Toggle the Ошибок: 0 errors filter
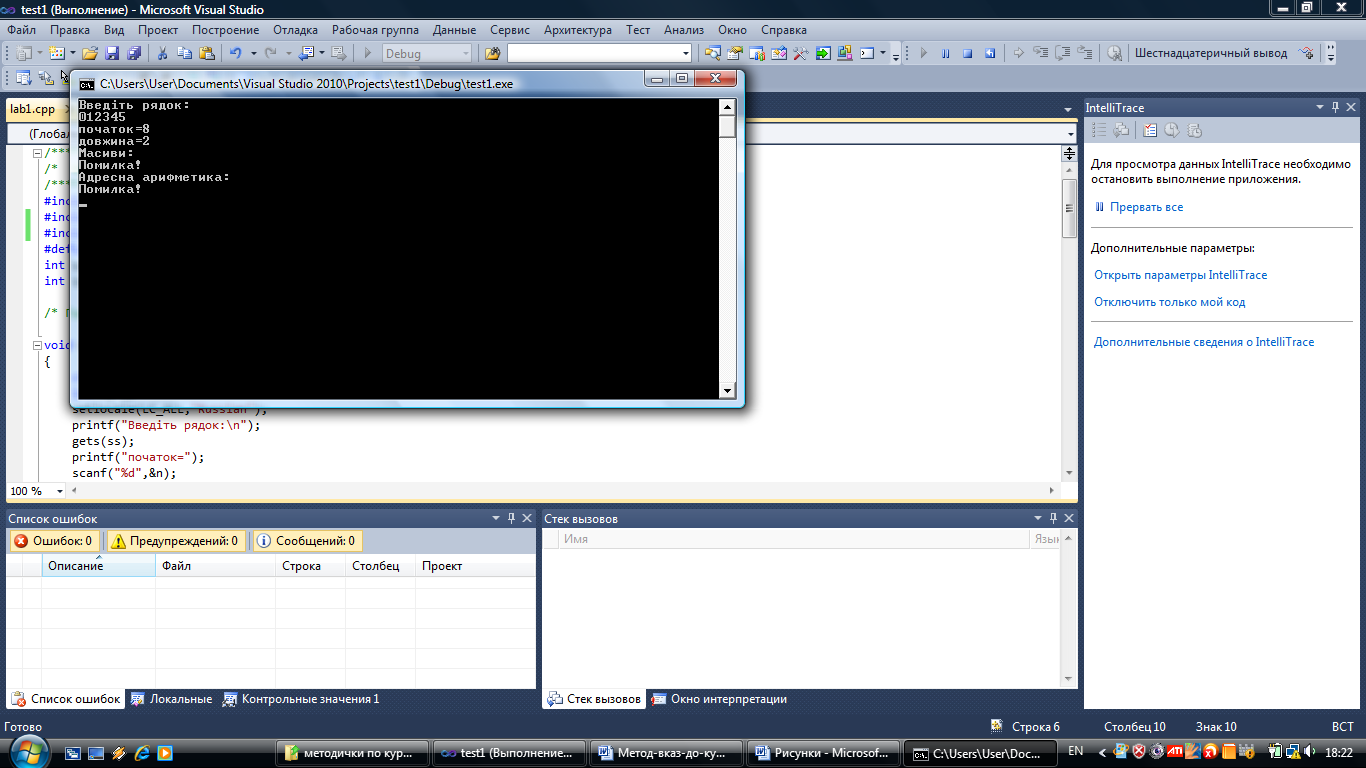Screen dimensions: 1366x768 point(54,541)
